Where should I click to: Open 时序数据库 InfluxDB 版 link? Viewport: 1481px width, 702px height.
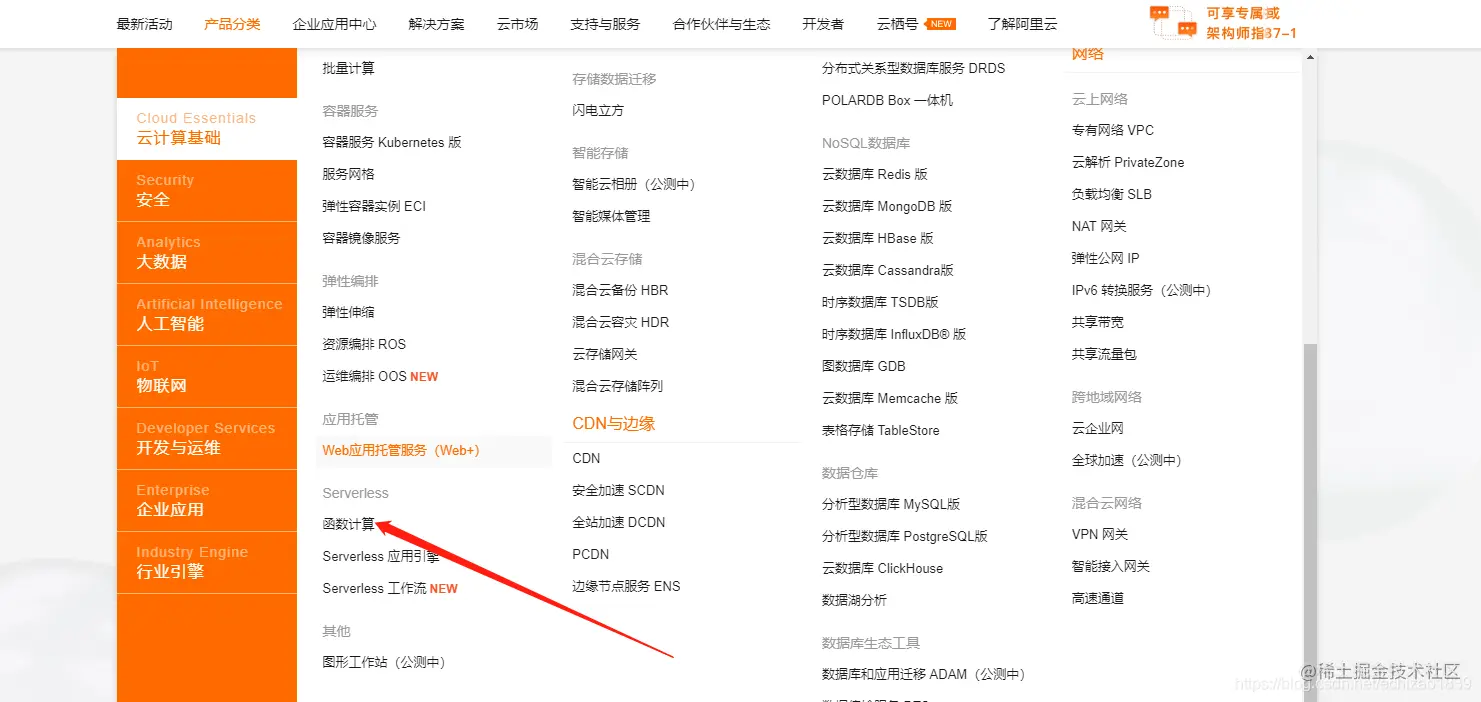coord(894,334)
